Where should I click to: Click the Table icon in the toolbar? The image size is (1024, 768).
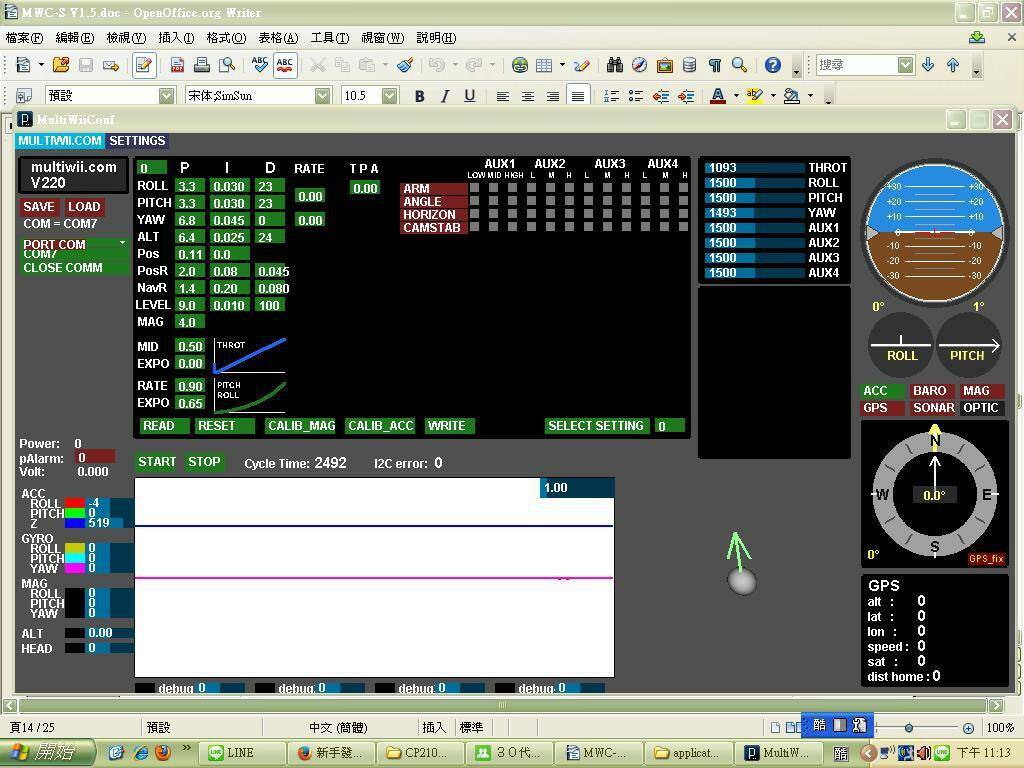coord(544,65)
